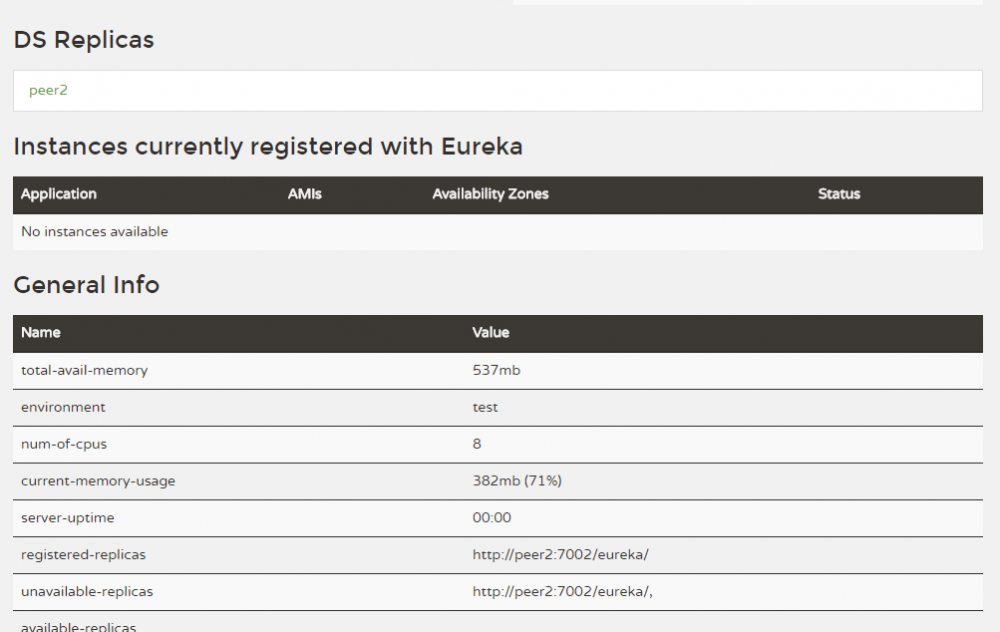Image resolution: width=1000 pixels, height=632 pixels.
Task: Open the peer2 replica link
Action: click(48, 90)
